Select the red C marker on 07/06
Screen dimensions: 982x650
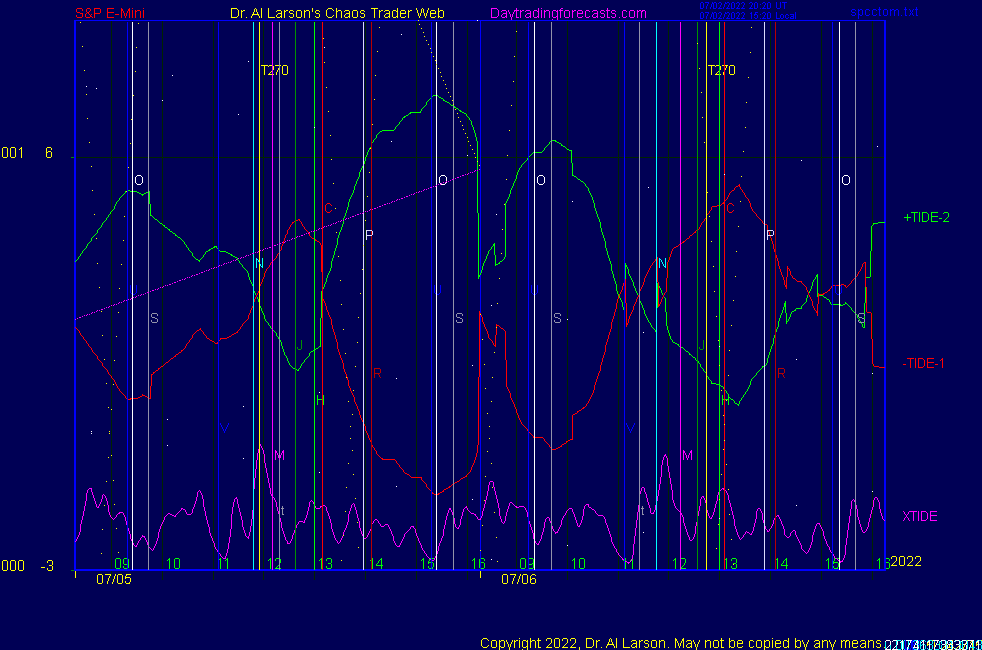pos(729,208)
